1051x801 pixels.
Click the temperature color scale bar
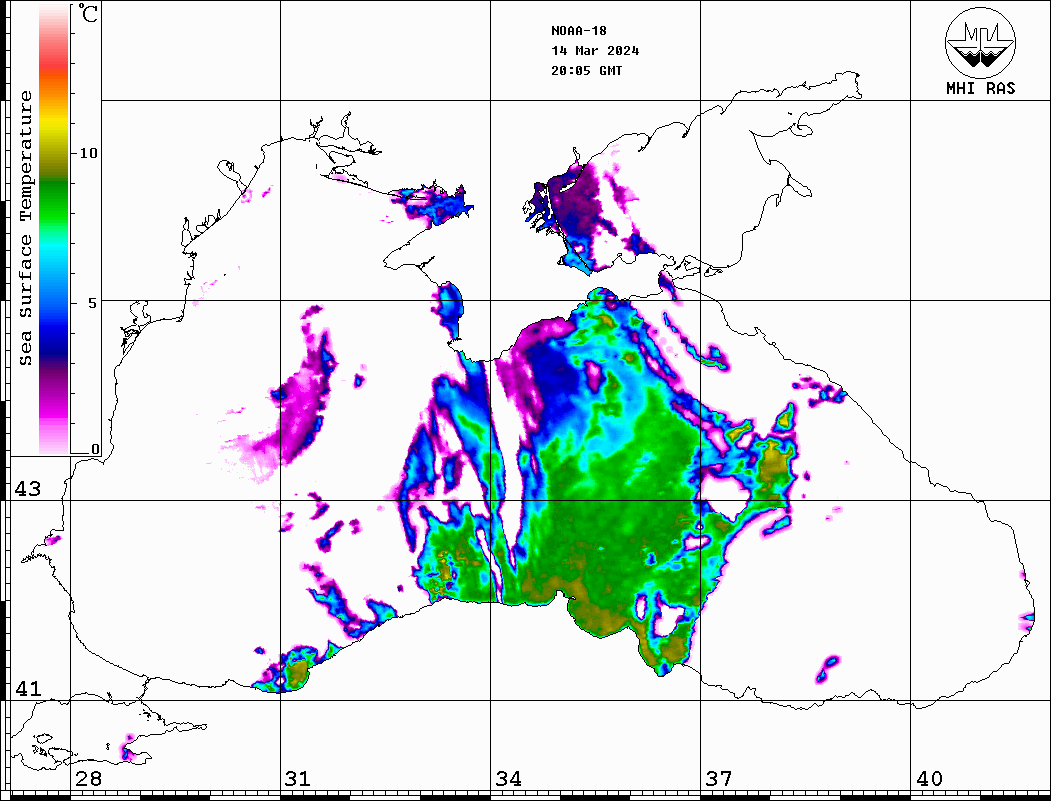click(x=54, y=229)
